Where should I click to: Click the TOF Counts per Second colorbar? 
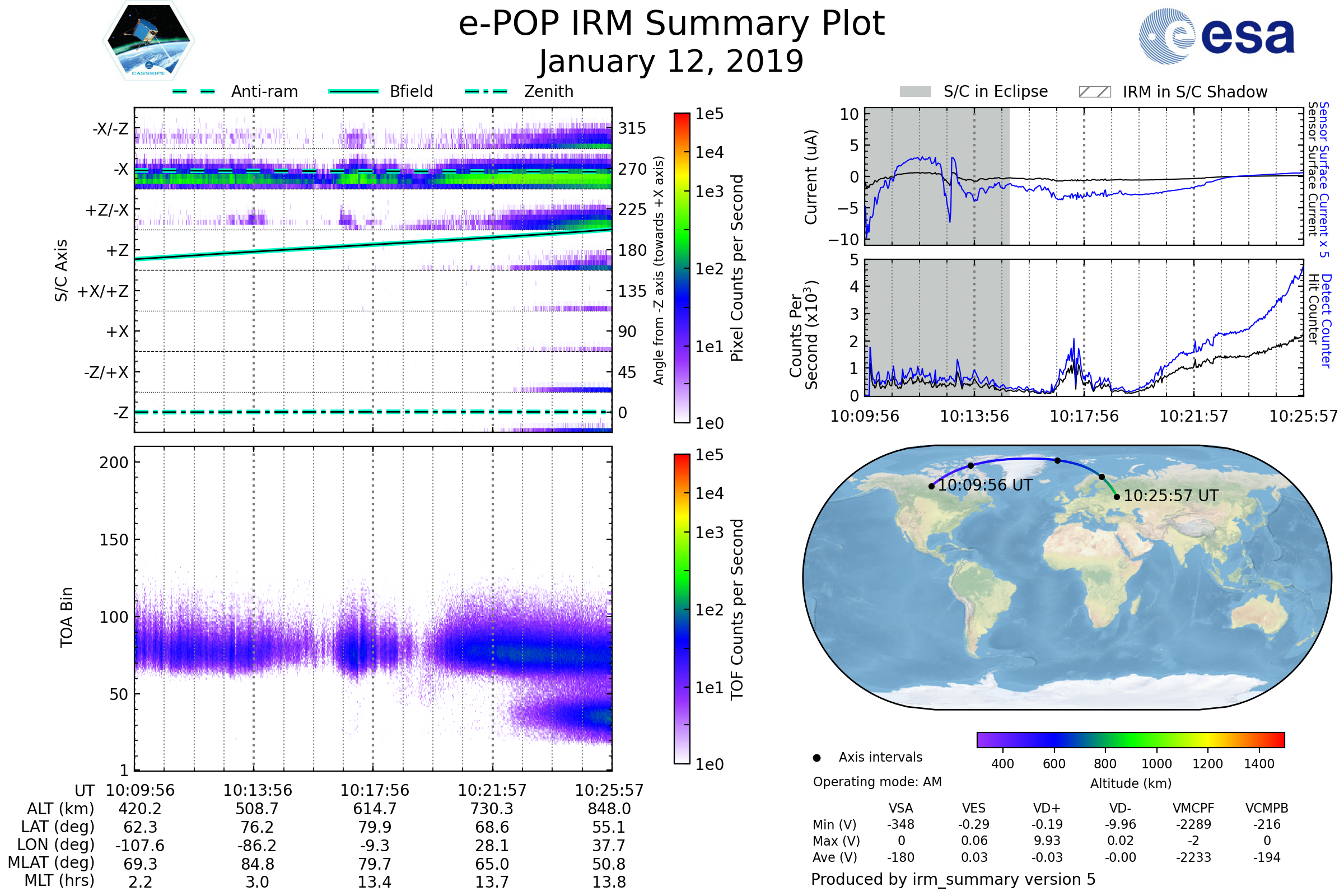(682, 609)
